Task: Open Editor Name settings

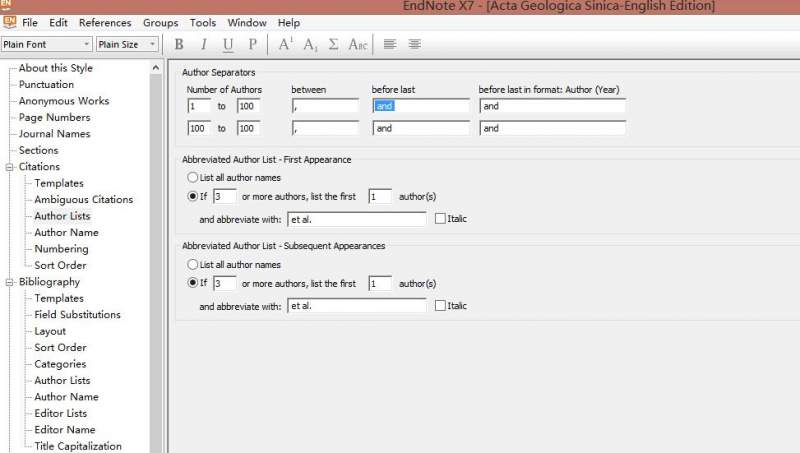Action: pyautogui.click(x=65, y=430)
